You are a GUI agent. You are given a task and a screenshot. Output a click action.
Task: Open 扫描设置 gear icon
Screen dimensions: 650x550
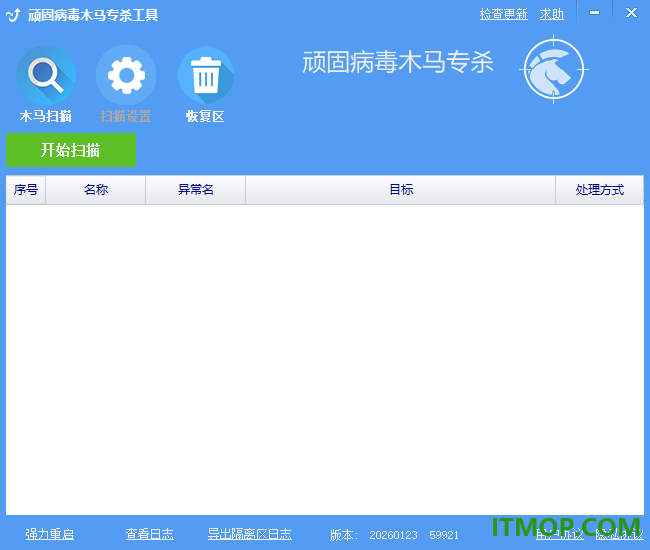[x=126, y=75]
